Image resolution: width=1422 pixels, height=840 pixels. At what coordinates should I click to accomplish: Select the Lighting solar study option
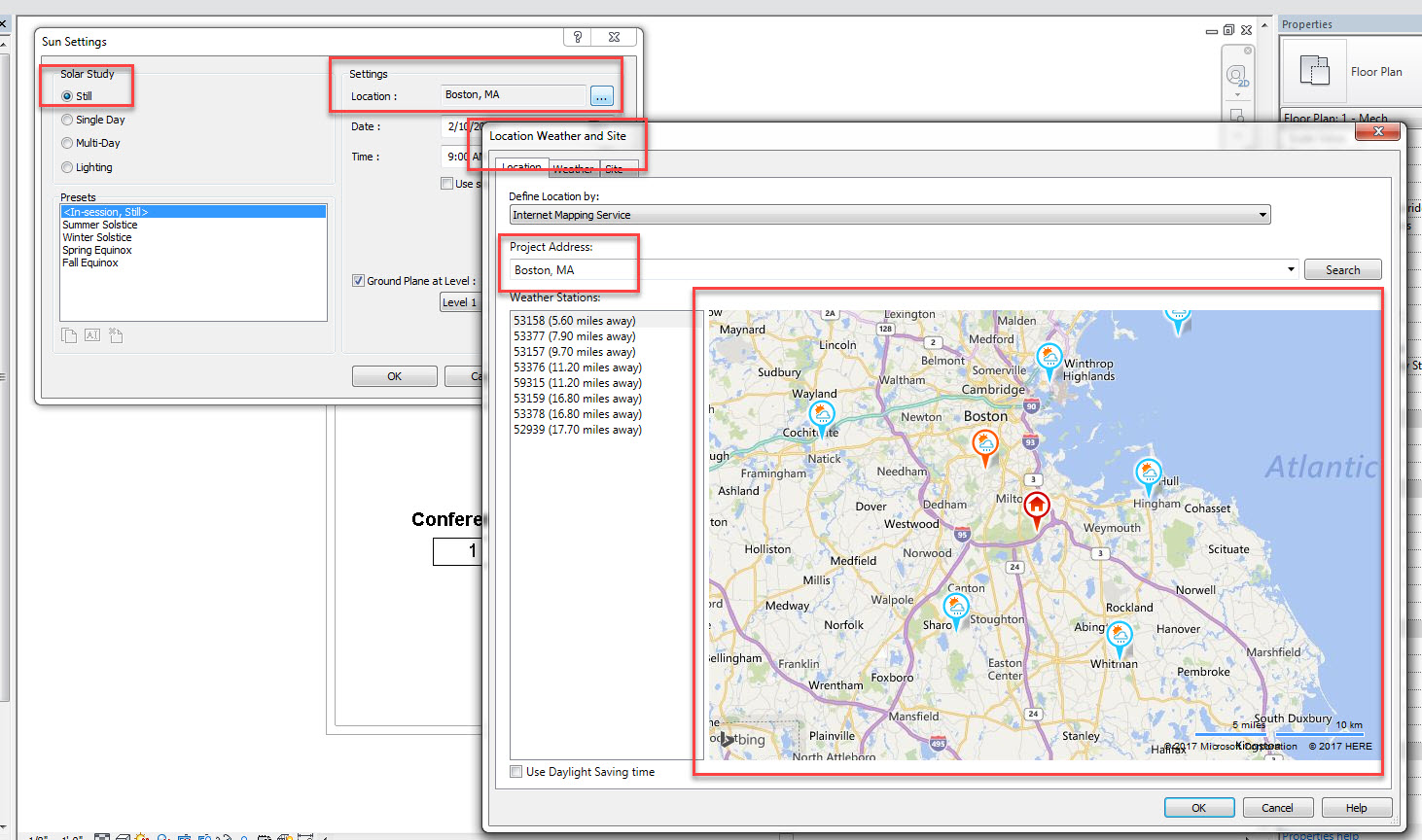coord(67,167)
